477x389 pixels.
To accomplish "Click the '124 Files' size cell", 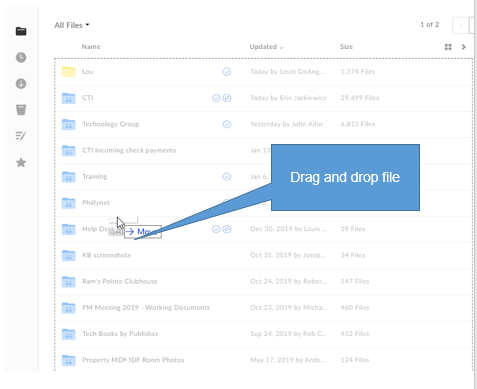I will pos(355,360).
